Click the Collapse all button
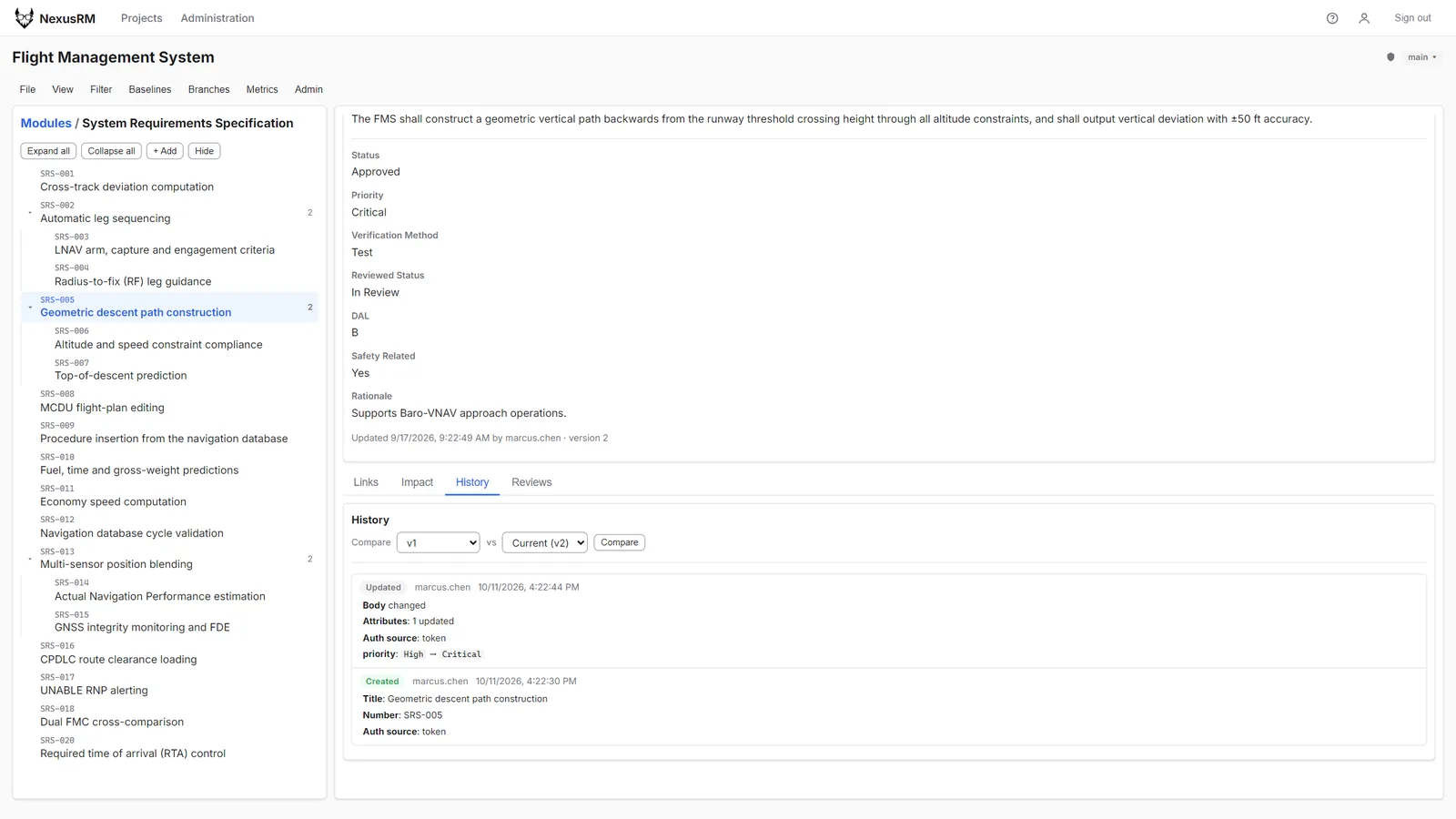The height and width of the screenshot is (819, 1456). [111, 151]
